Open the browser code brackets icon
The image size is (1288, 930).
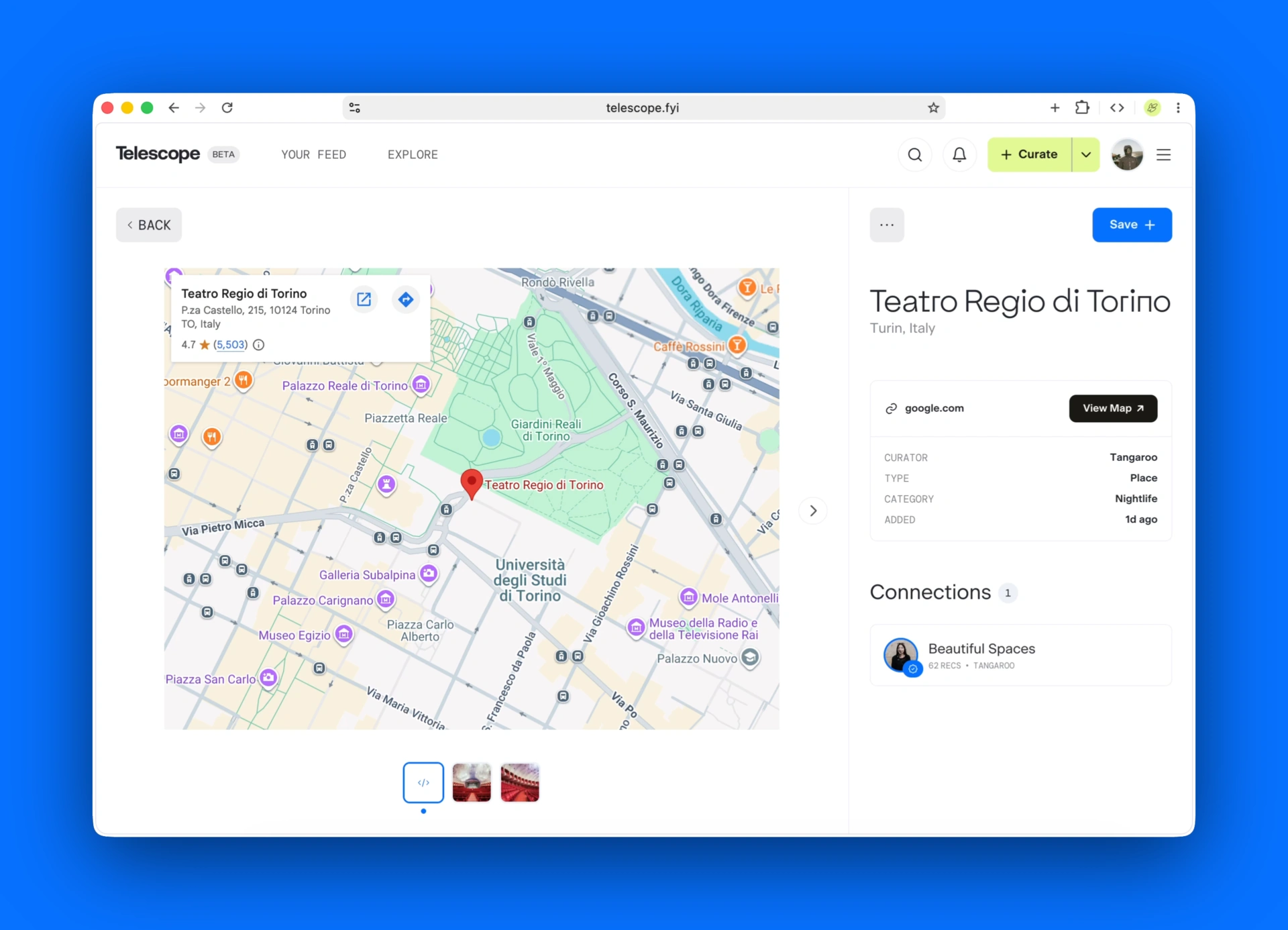click(1117, 108)
